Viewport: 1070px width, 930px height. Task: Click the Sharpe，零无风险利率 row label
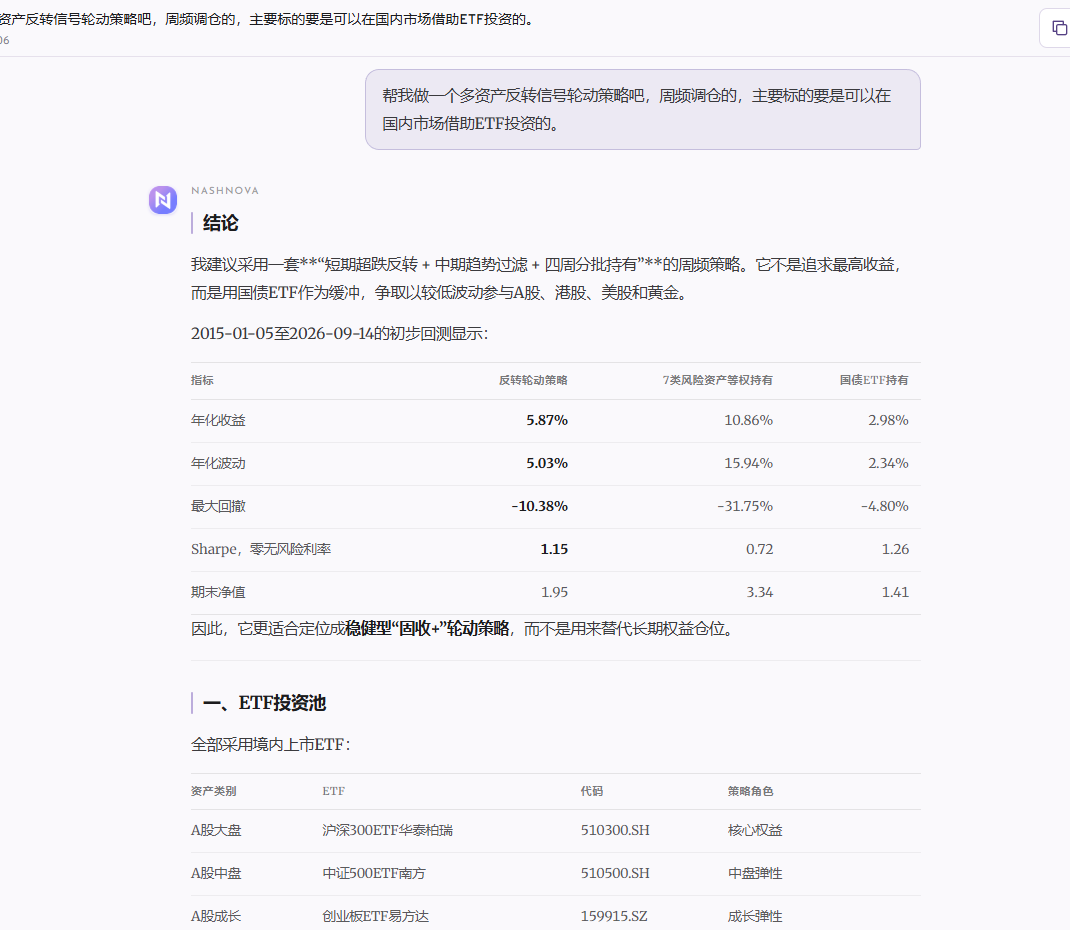[261, 549]
